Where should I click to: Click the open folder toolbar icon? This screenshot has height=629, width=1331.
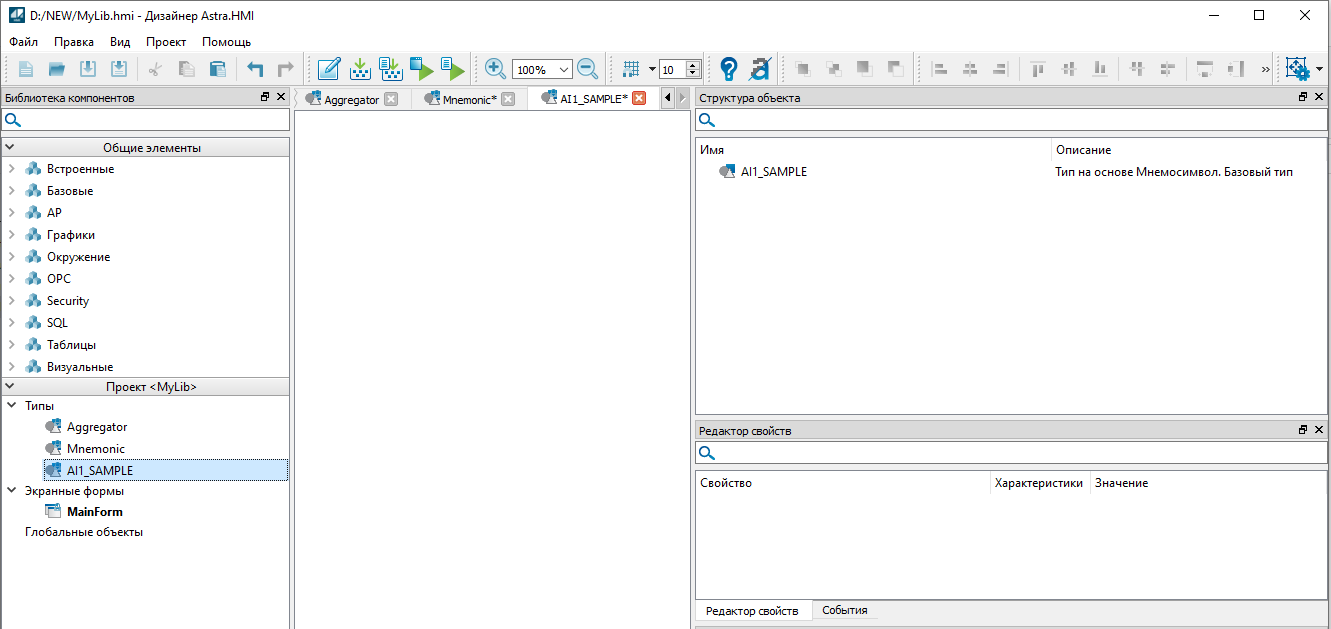click(57, 69)
